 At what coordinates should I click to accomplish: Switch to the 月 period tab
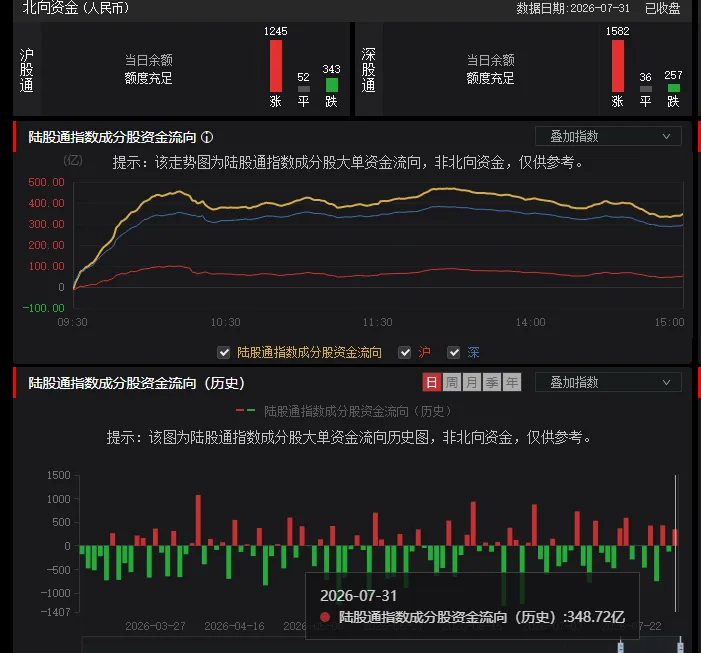[x=472, y=383]
